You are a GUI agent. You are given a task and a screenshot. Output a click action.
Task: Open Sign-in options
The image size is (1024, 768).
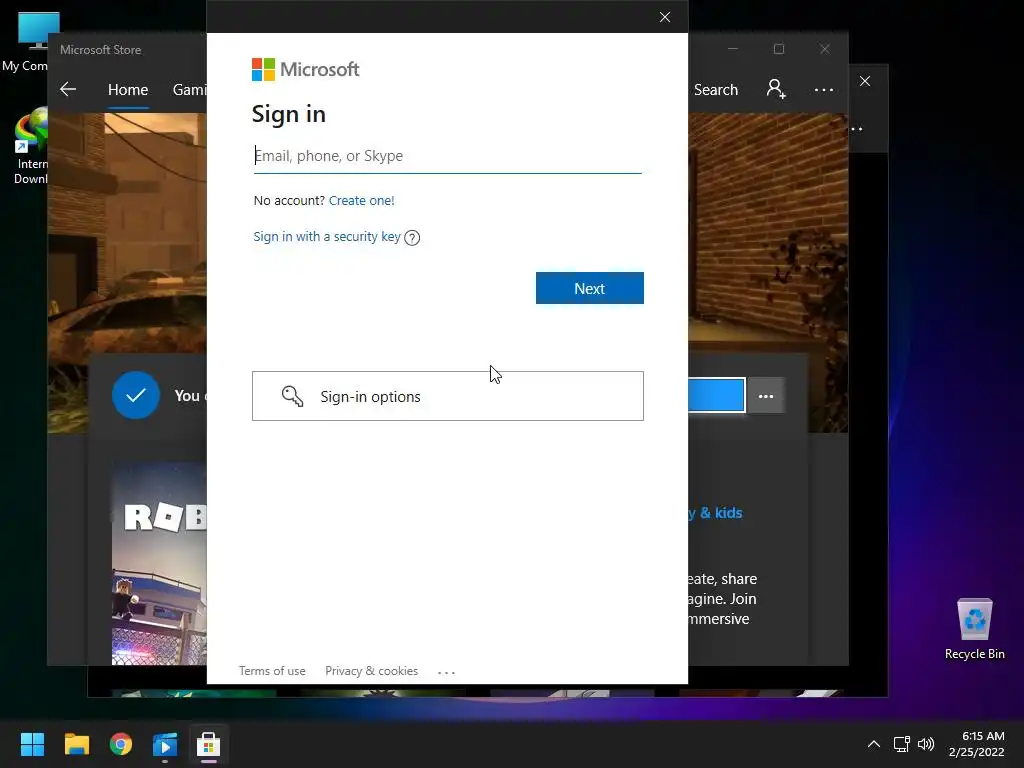[448, 396]
